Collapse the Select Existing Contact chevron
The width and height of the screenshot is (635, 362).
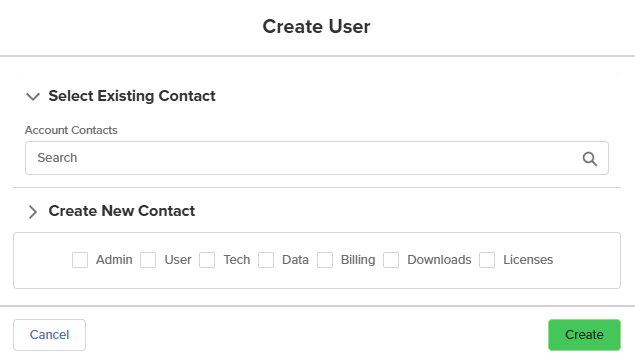tap(33, 96)
